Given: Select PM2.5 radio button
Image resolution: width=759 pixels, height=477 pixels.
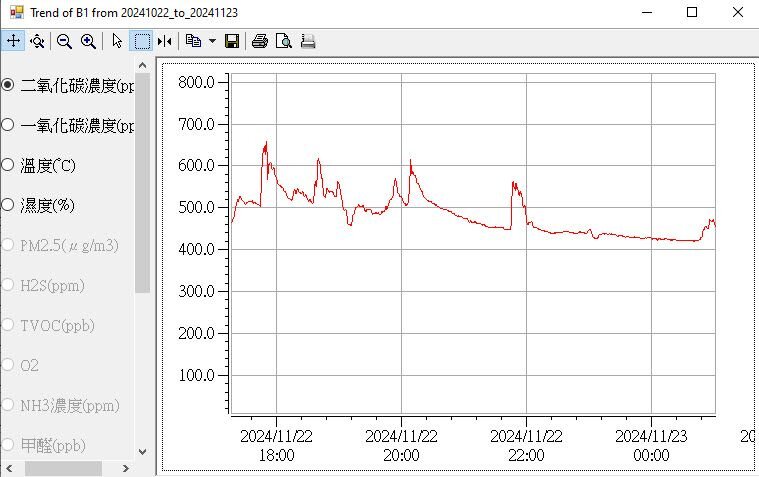Looking at the screenshot, I should click(8, 245).
